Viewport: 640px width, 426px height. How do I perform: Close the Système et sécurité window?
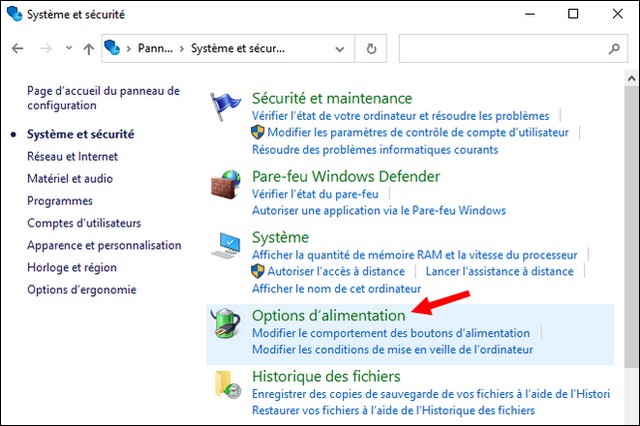618,14
